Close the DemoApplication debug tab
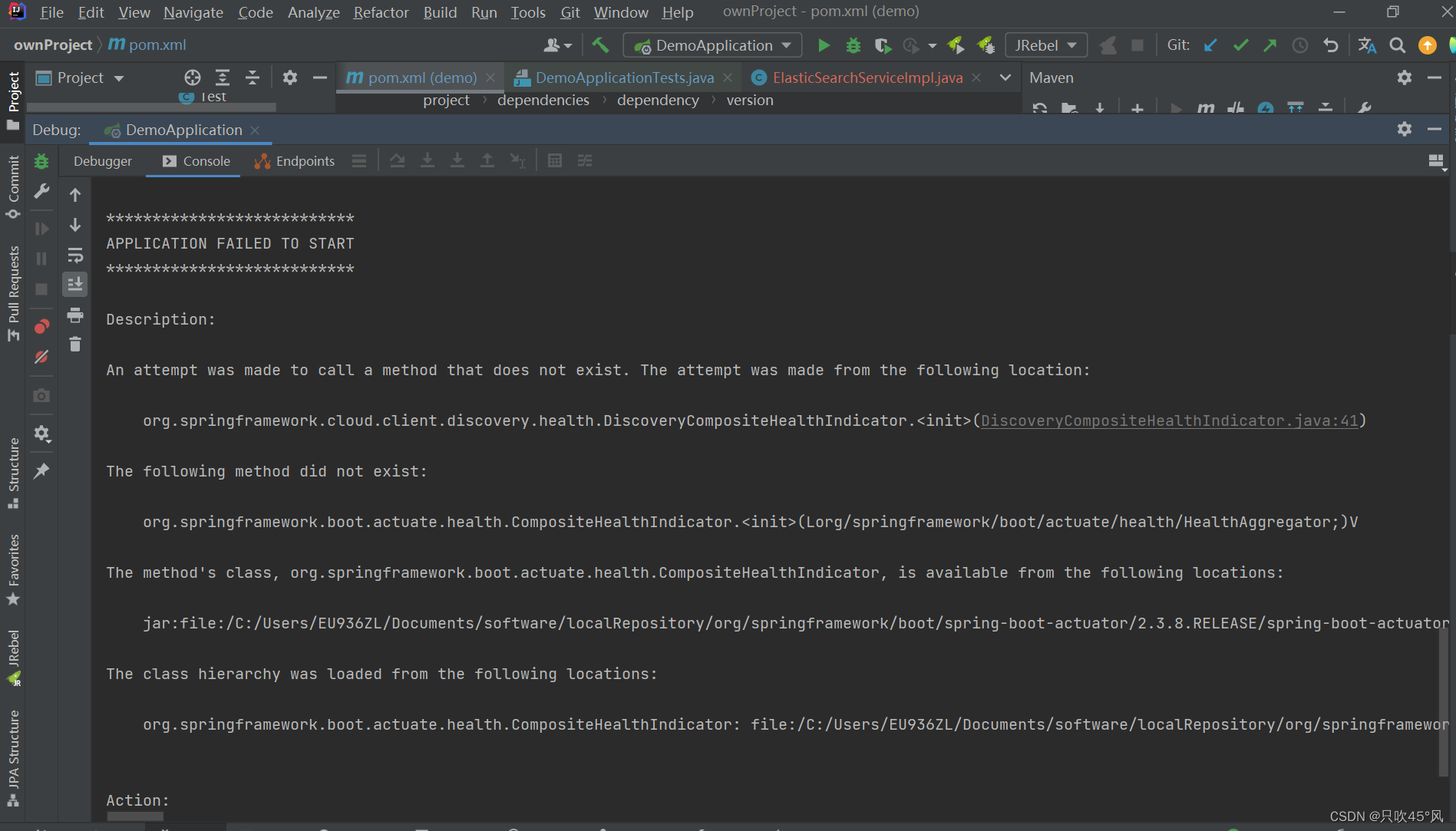 pyautogui.click(x=255, y=130)
